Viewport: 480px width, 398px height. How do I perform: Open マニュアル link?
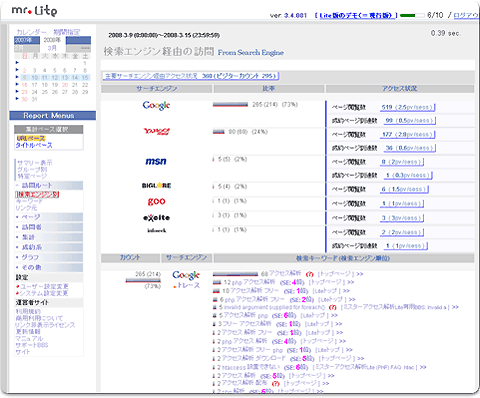pyautogui.click(x=29, y=338)
